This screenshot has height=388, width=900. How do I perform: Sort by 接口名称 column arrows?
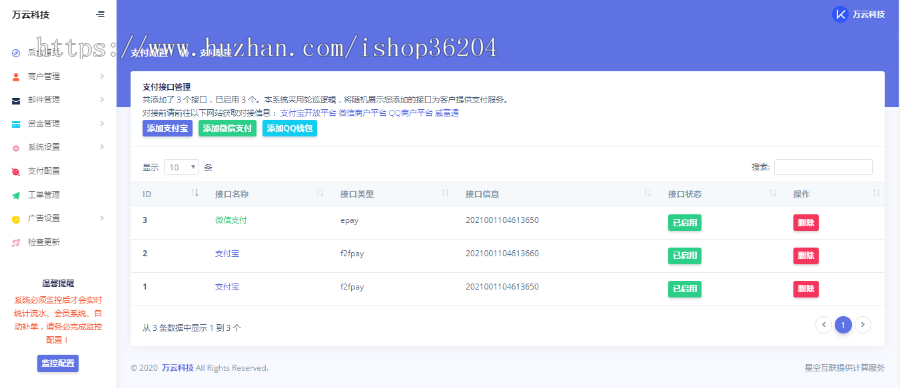(320, 193)
